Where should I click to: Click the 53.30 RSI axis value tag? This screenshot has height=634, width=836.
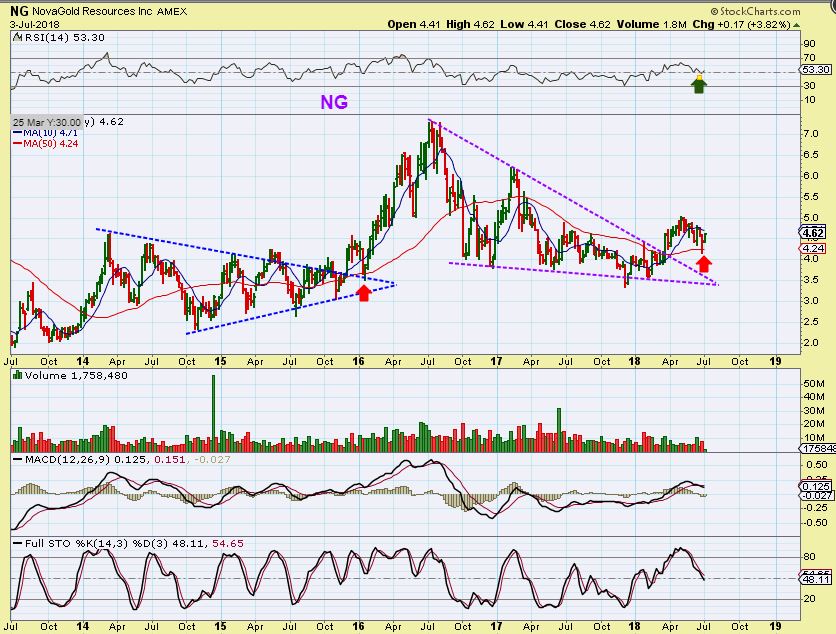(816, 69)
